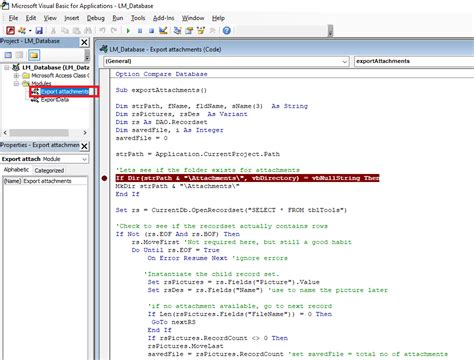This screenshot has width=474, height=360.
Task: Click the highlighted If Dir breakpoint line
Action: click(247, 178)
